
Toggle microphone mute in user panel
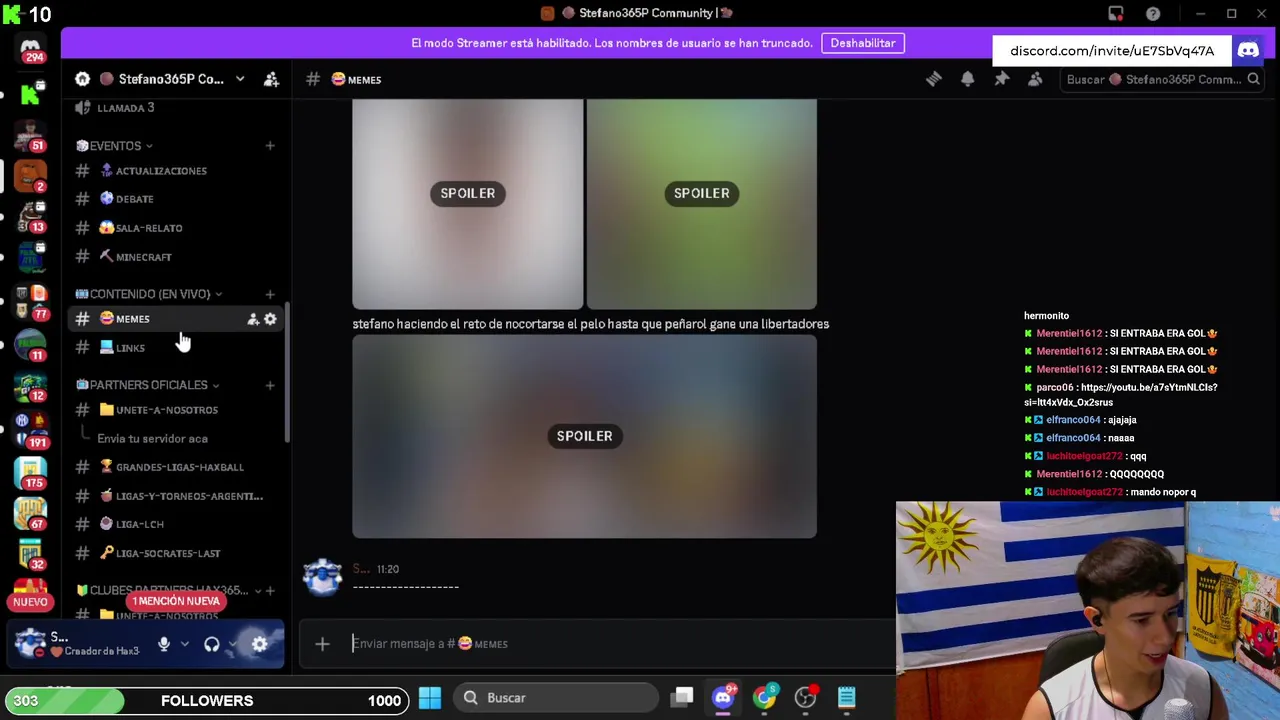pos(164,645)
